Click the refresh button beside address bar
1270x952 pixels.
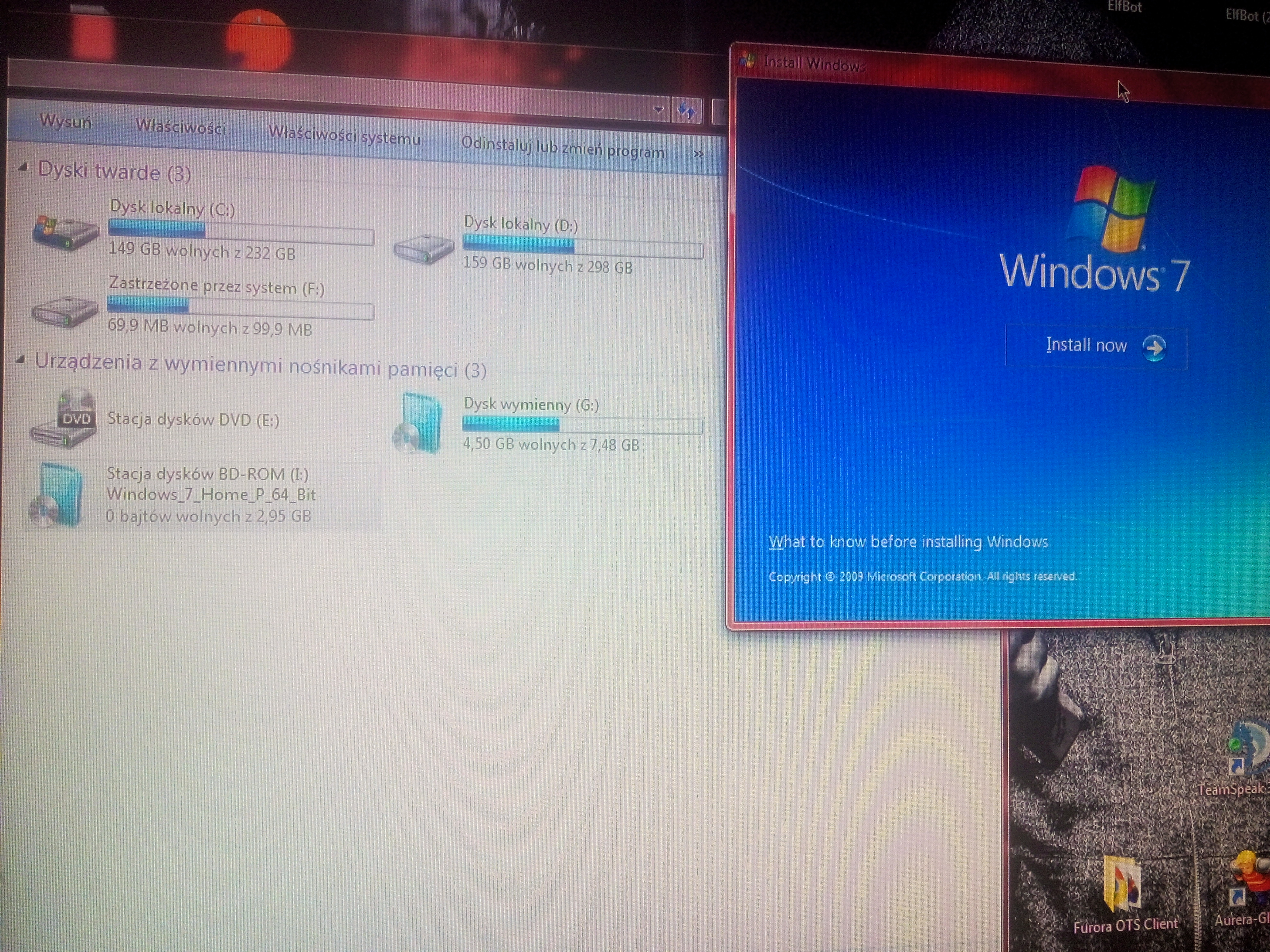686,110
